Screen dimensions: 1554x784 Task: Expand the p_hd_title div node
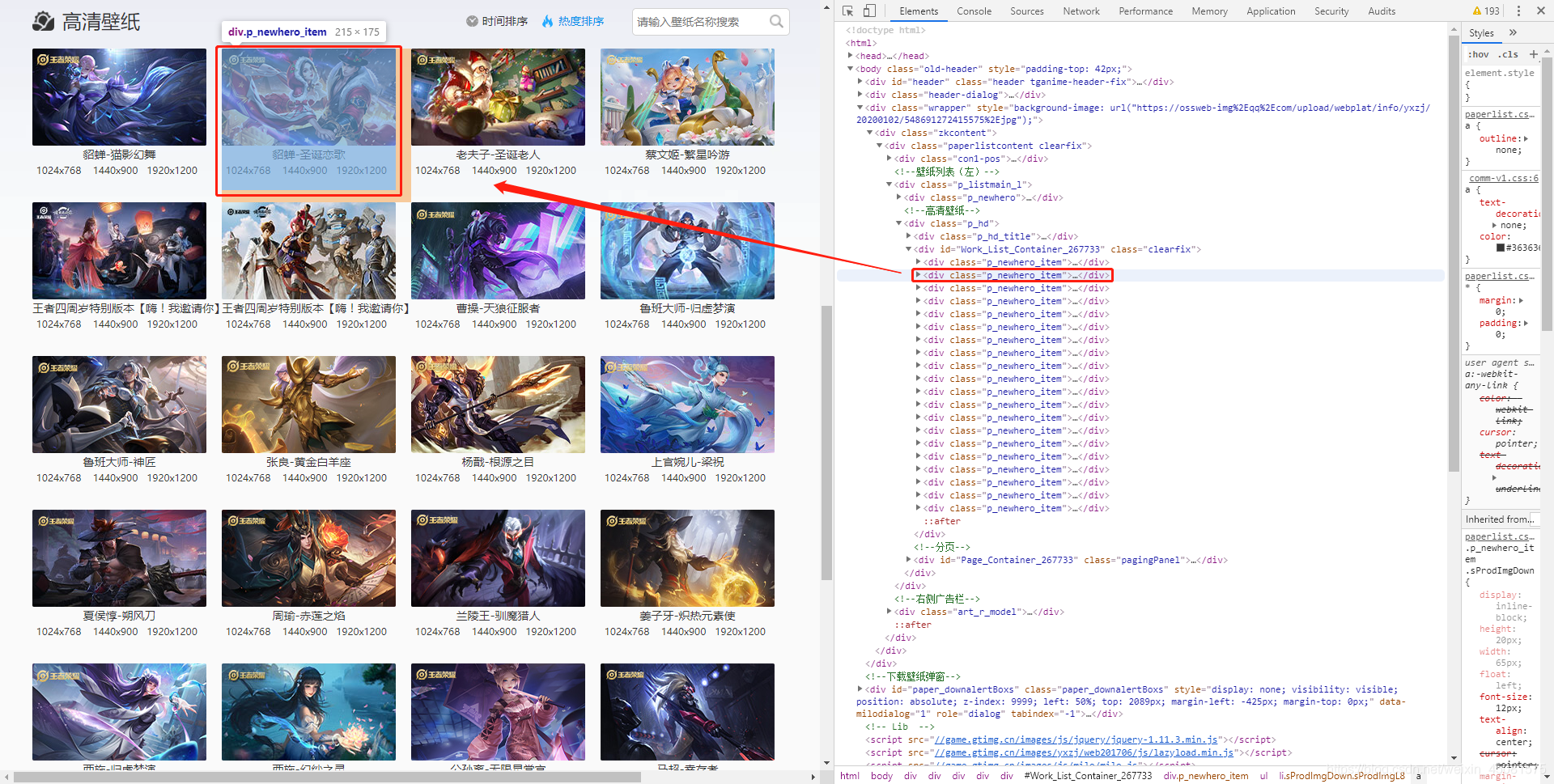[x=908, y=236]
